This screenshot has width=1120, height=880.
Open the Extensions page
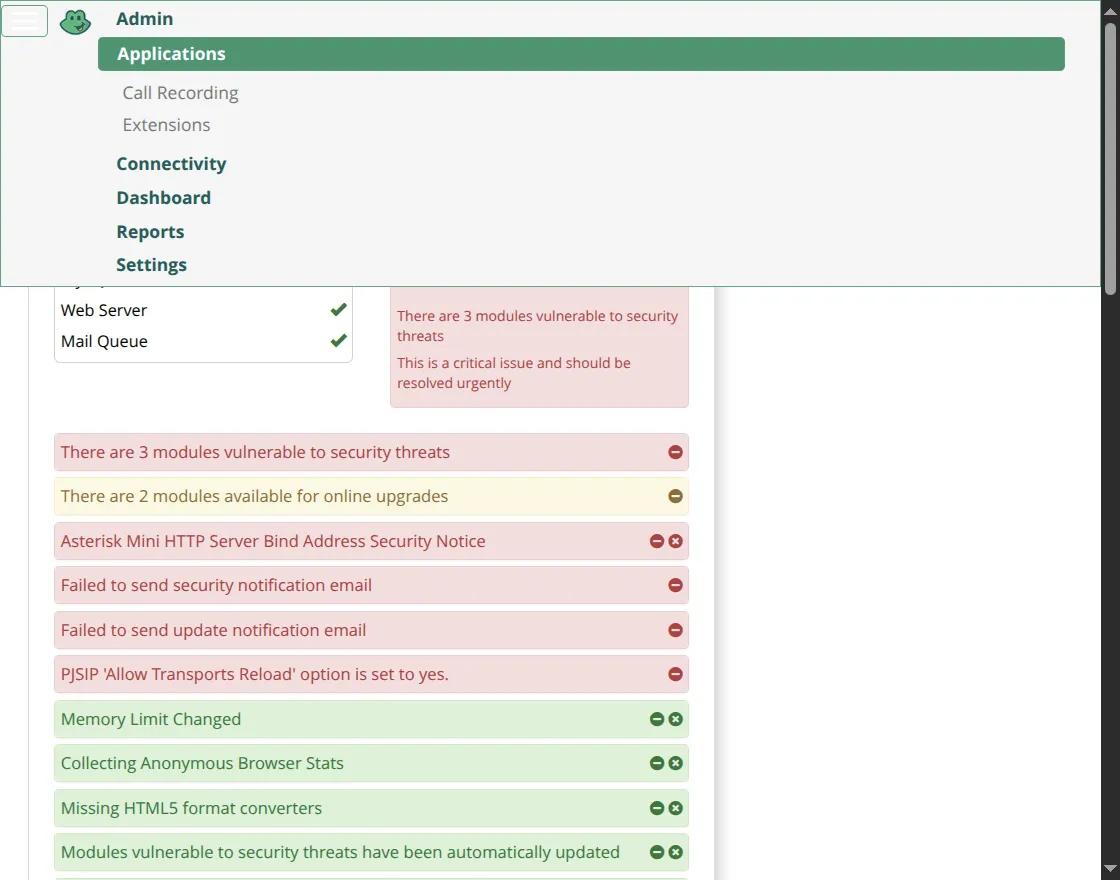(x=166, y=124)
